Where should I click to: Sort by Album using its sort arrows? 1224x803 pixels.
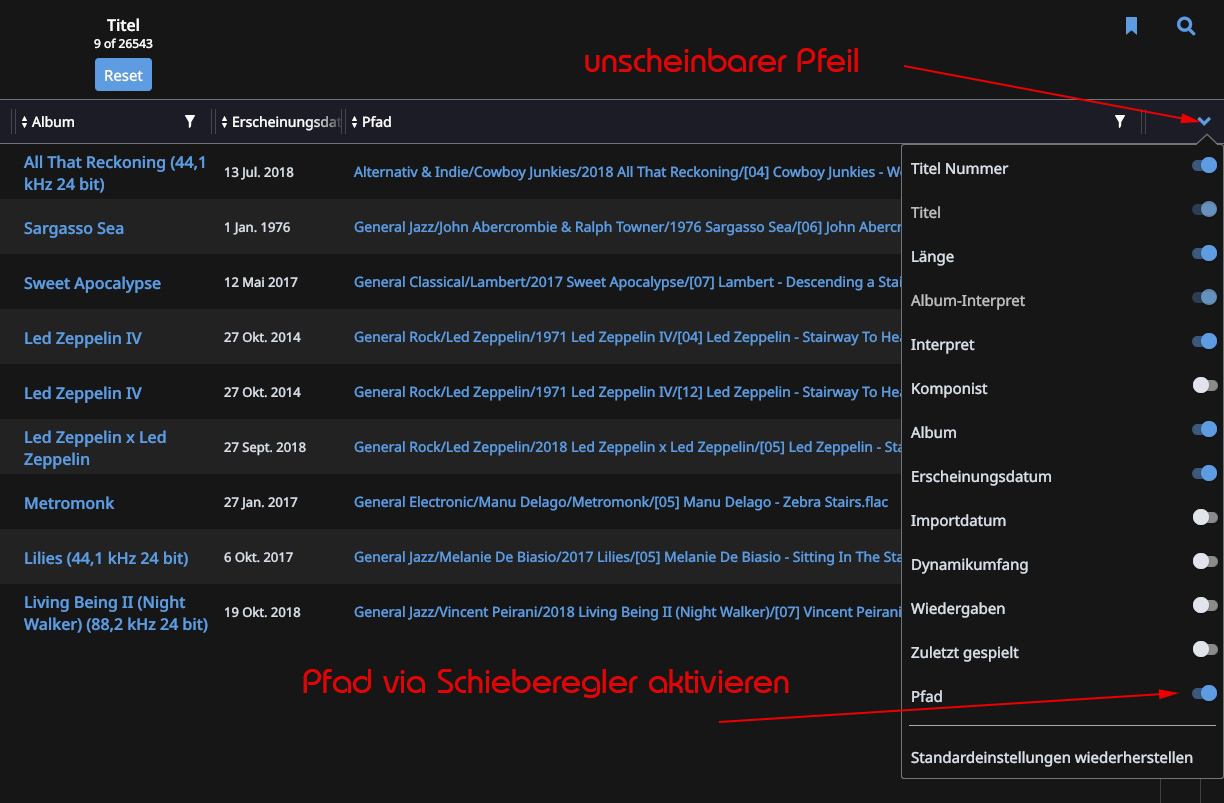tap(25, 122)
